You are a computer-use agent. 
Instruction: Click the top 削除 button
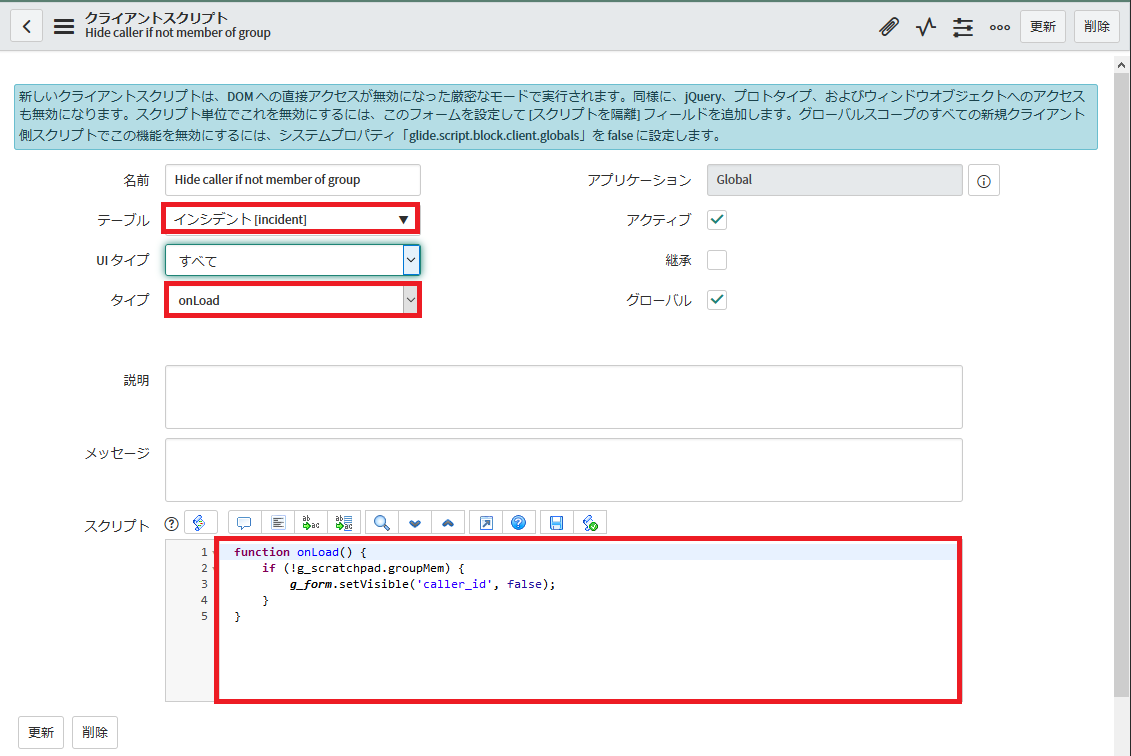point(1096,27)
